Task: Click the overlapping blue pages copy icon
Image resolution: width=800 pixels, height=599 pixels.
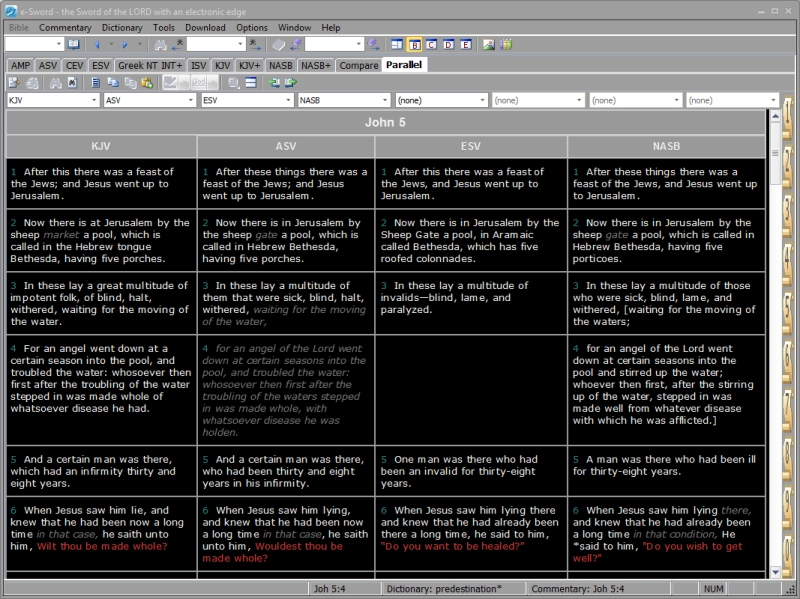Action: [113, 82]
